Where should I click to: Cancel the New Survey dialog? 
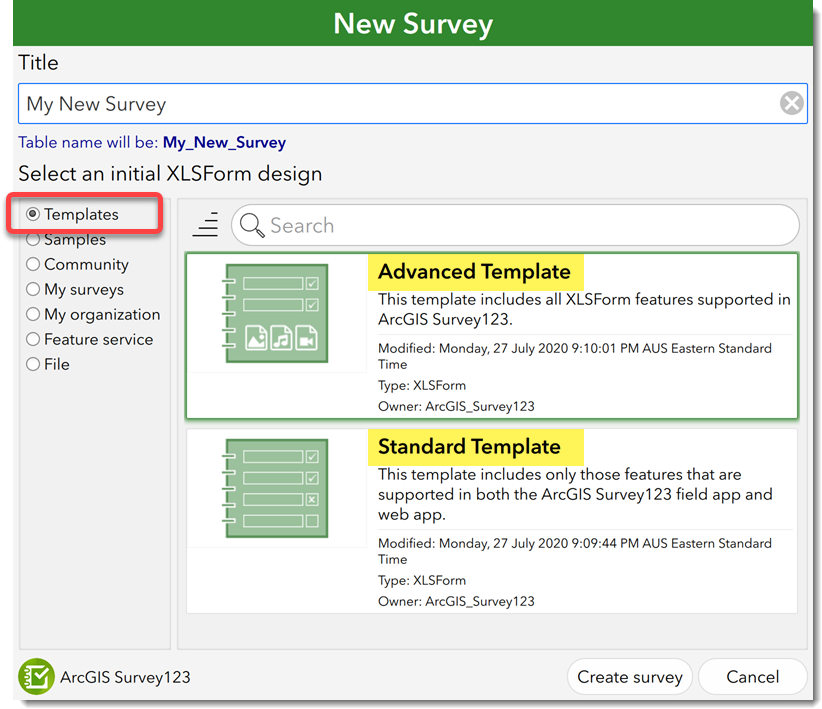(753, 677)
